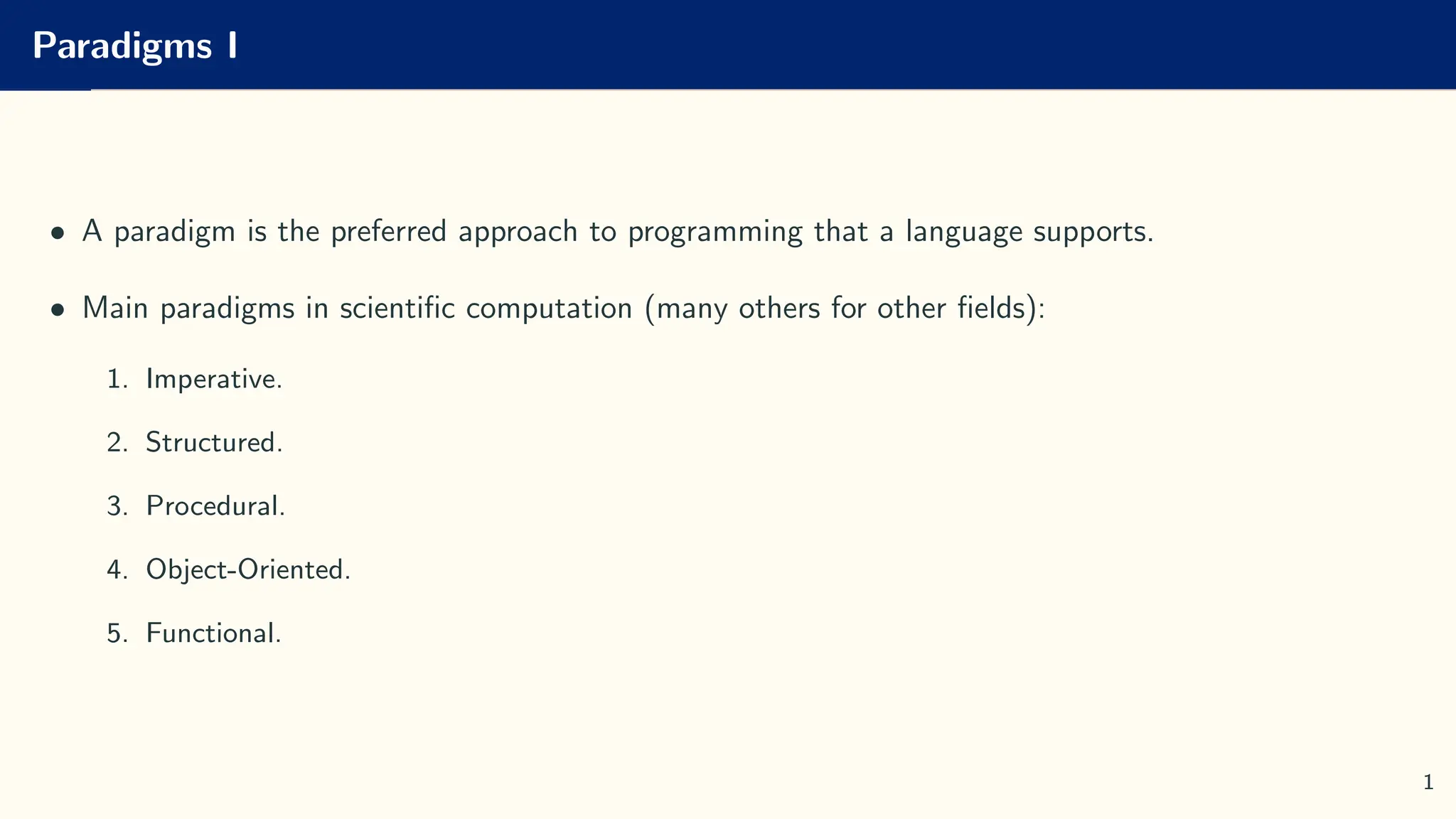This screenshot has width=1456, height=819.
Task: Click the bullet dot before "Main paradigms"
Action: tap(58, 309)
